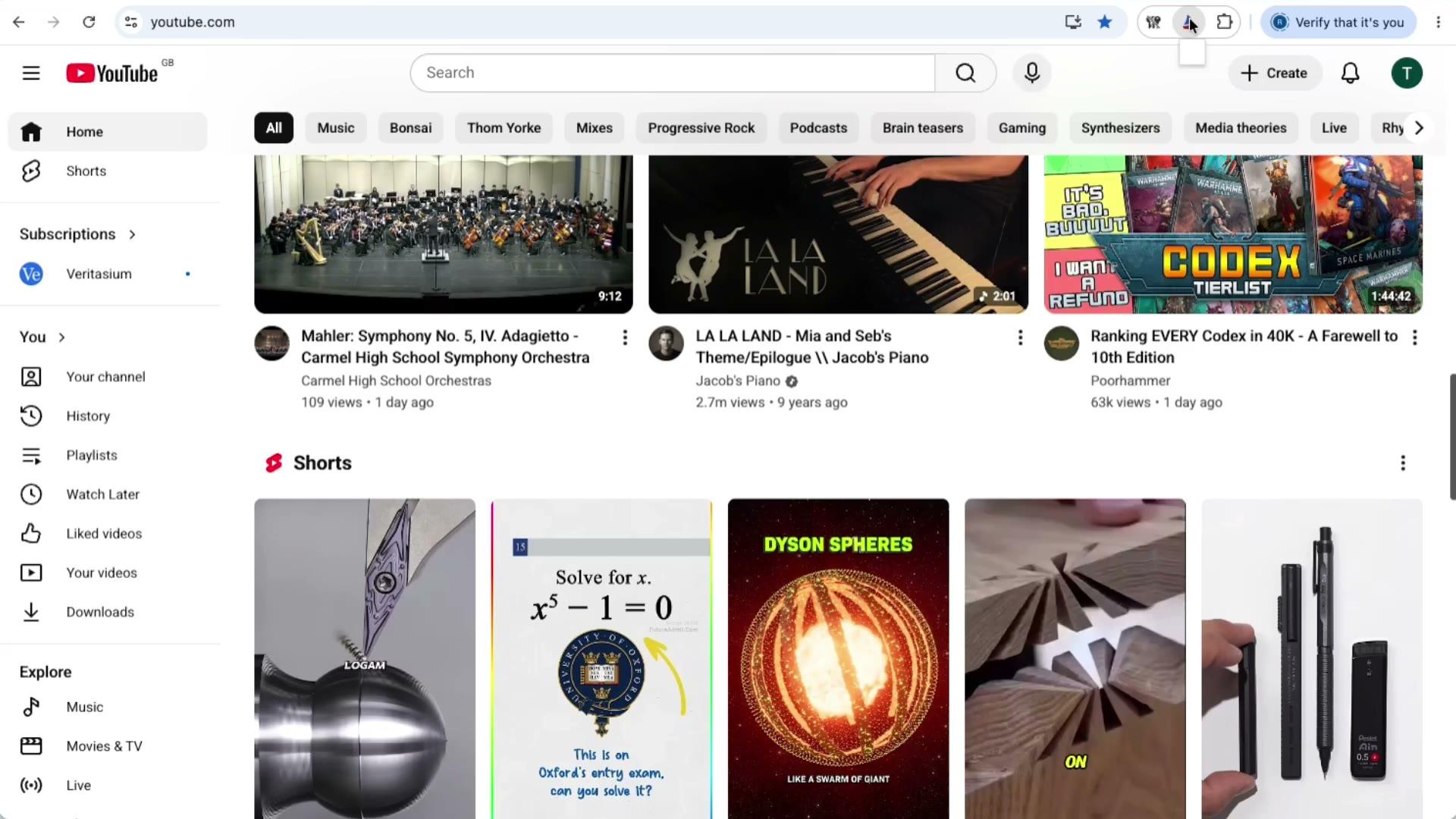The width and height of the screenshot is (1456, 819).
Task: Open the YouTube guide hamburger menu
Action: [x=31, y=73]
